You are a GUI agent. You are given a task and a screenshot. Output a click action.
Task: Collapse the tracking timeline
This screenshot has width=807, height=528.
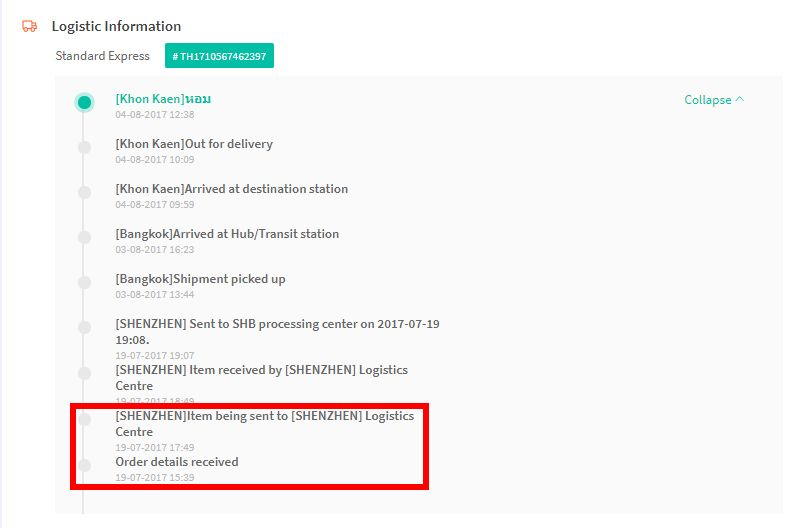(x=714, y=99)
